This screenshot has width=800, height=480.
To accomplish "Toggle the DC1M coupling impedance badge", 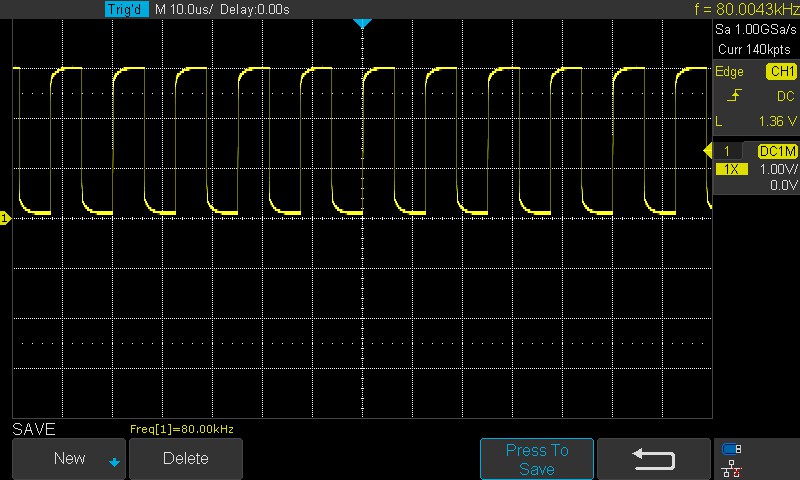I will [x=776, y=151].
